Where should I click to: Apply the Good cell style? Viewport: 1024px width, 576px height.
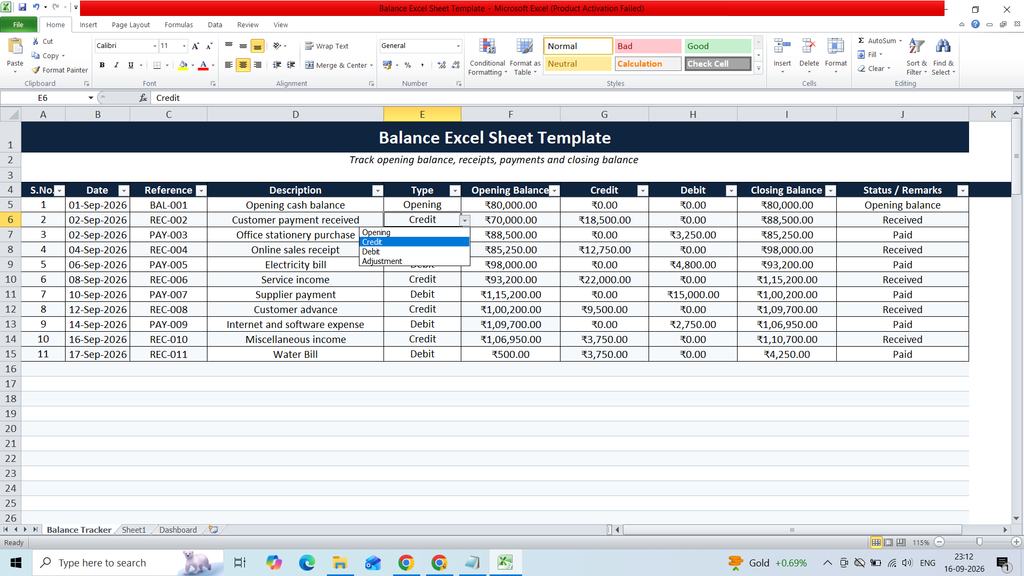(717, 46)
